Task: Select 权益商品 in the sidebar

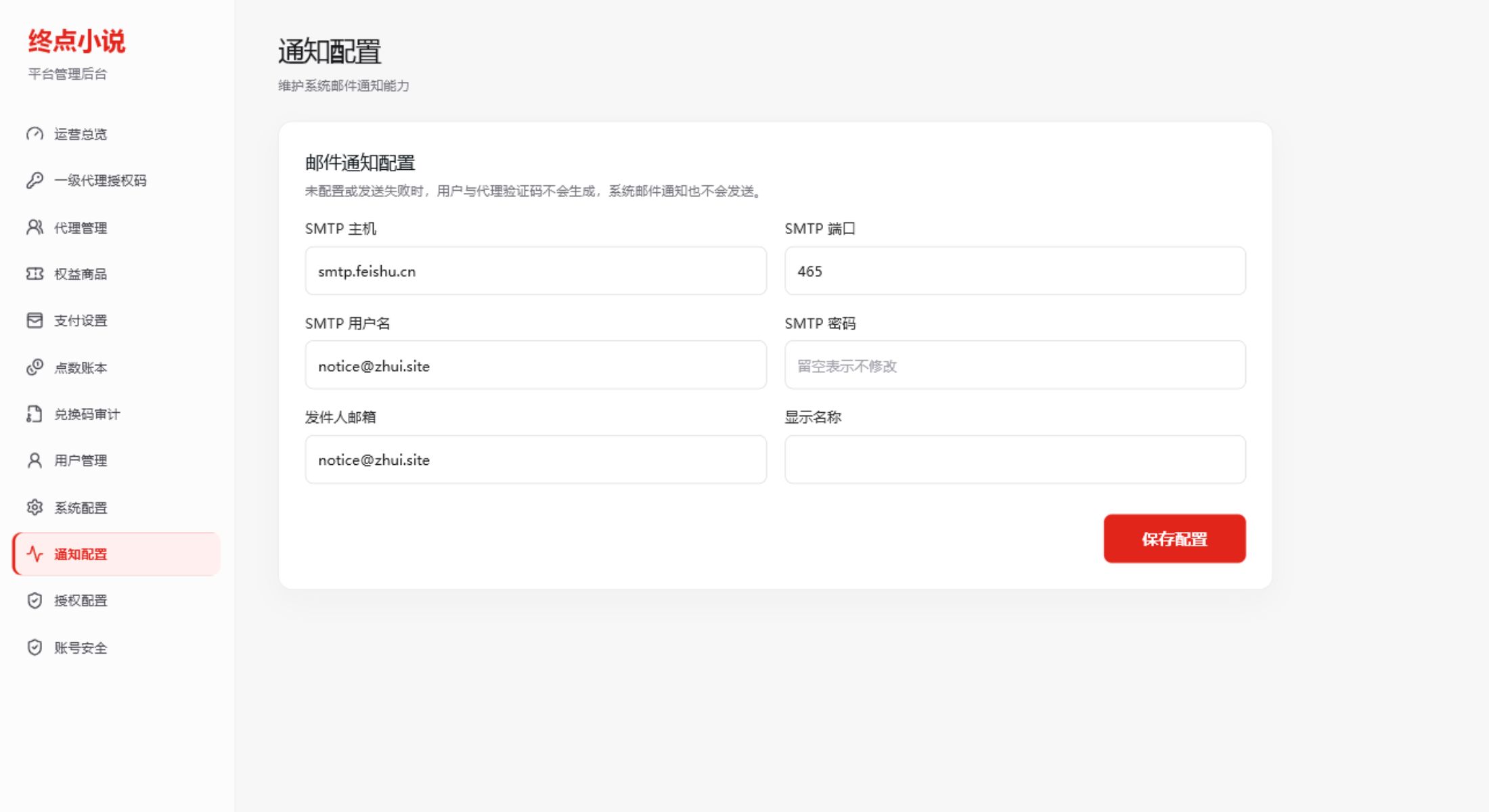Action: click(116, 273)
